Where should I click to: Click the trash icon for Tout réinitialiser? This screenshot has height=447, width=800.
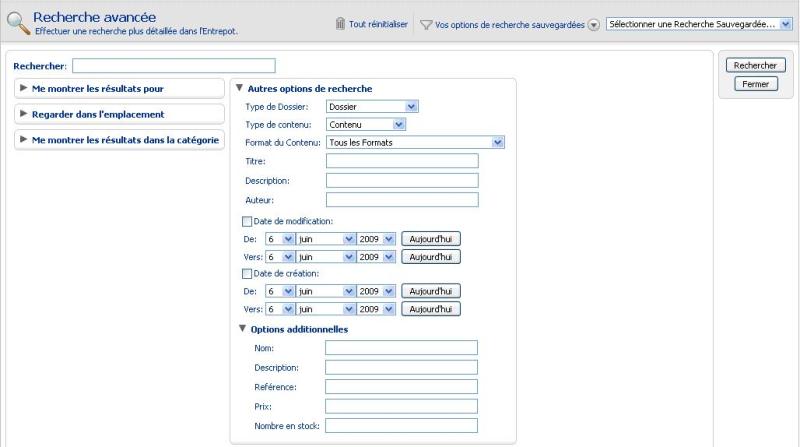[341, 24]
